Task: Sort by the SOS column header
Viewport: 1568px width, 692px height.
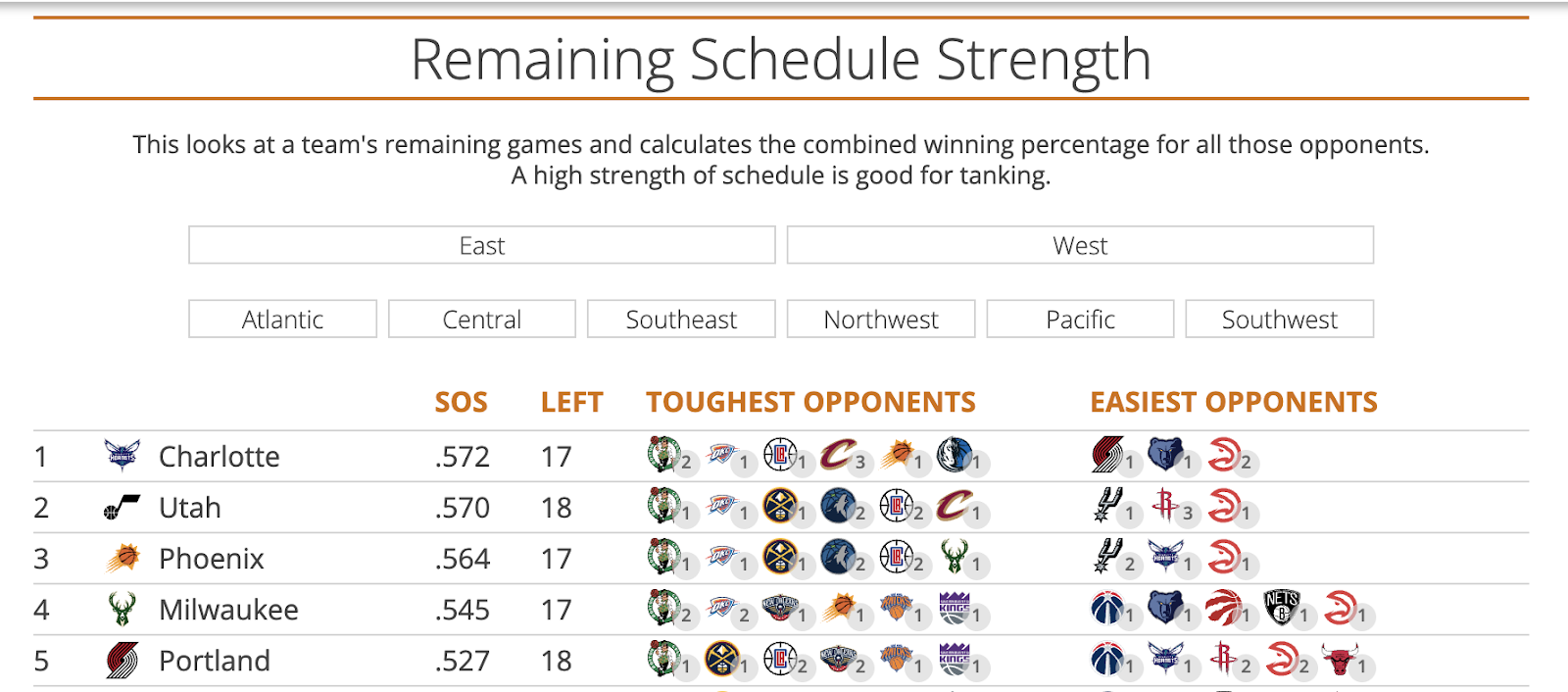Action: point(462,402)
